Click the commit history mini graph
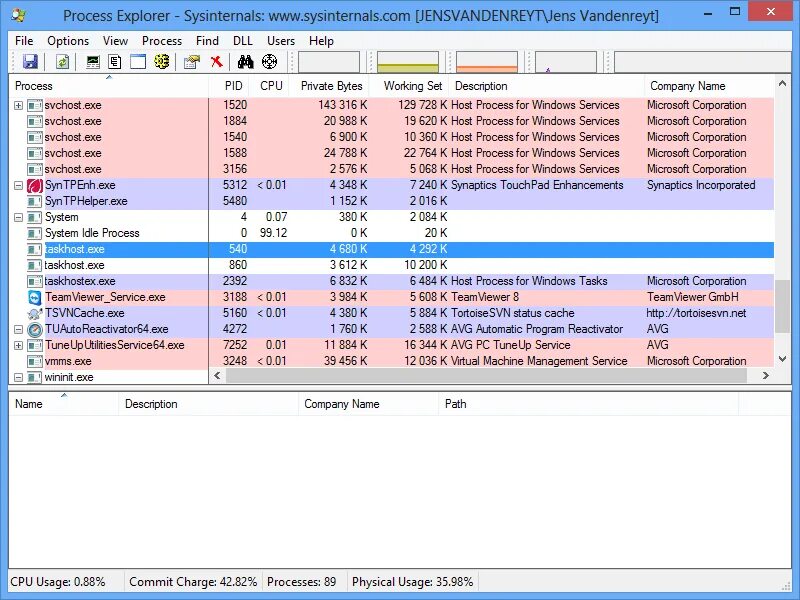 pyautogui.click(x=408, y=62)
